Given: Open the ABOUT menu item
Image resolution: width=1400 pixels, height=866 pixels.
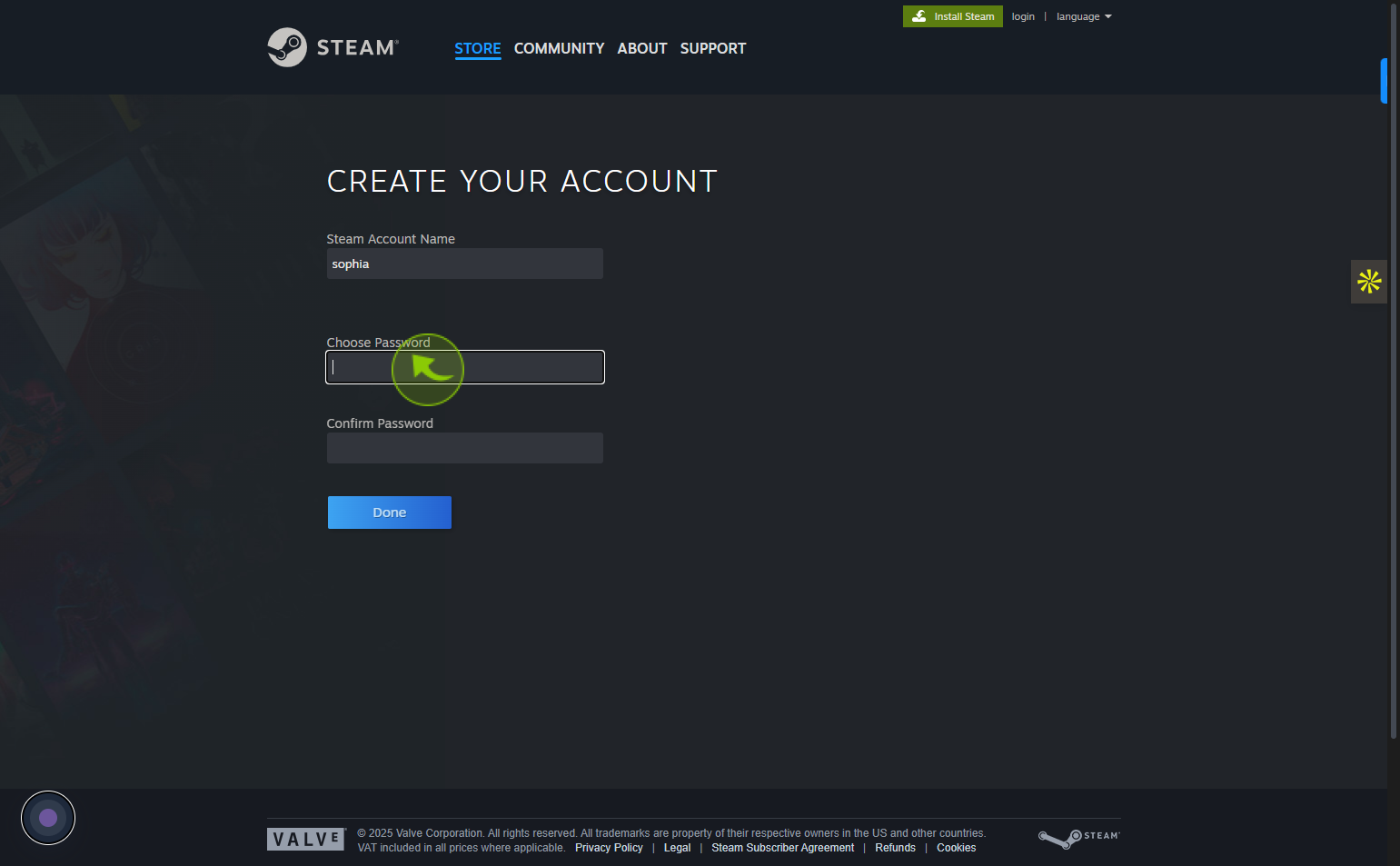Looking at the screenshot, I should pyautogui.click(x=642, y=48).
